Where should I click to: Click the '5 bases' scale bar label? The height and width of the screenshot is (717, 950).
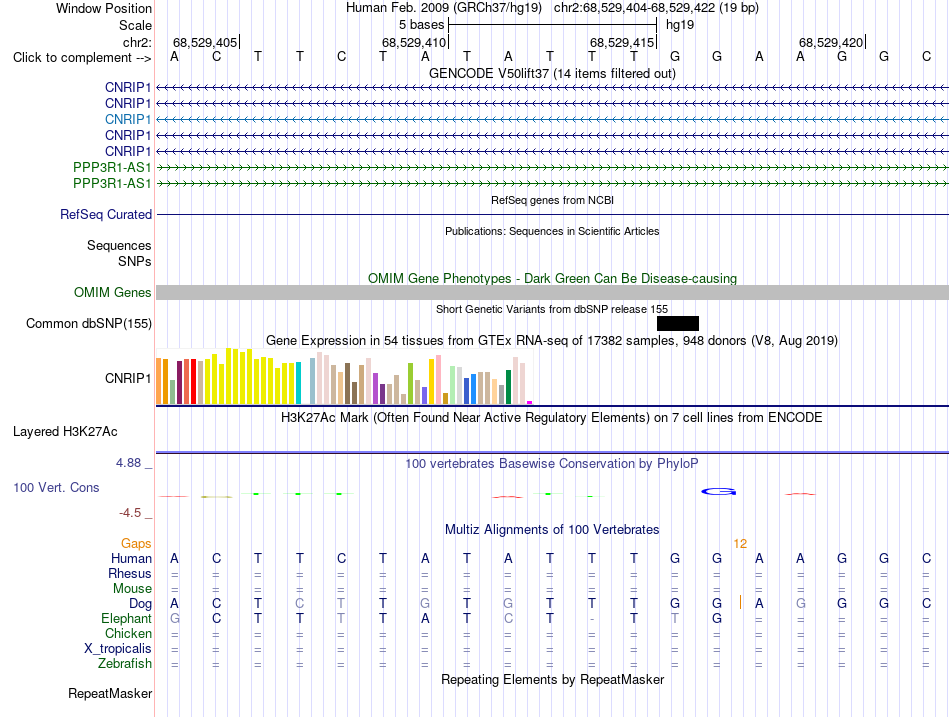tap(421, 25)
